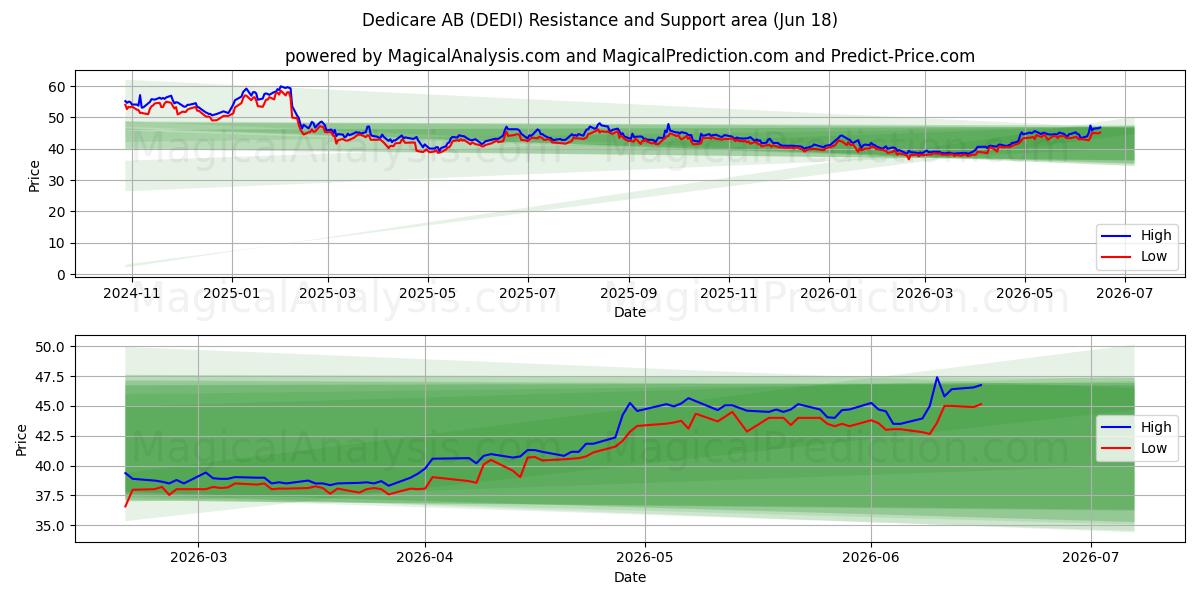This screenshot has width=1200, height=600.
Task: Click the '2026-06' tick label on bottom chart
Action: (871, 559)
